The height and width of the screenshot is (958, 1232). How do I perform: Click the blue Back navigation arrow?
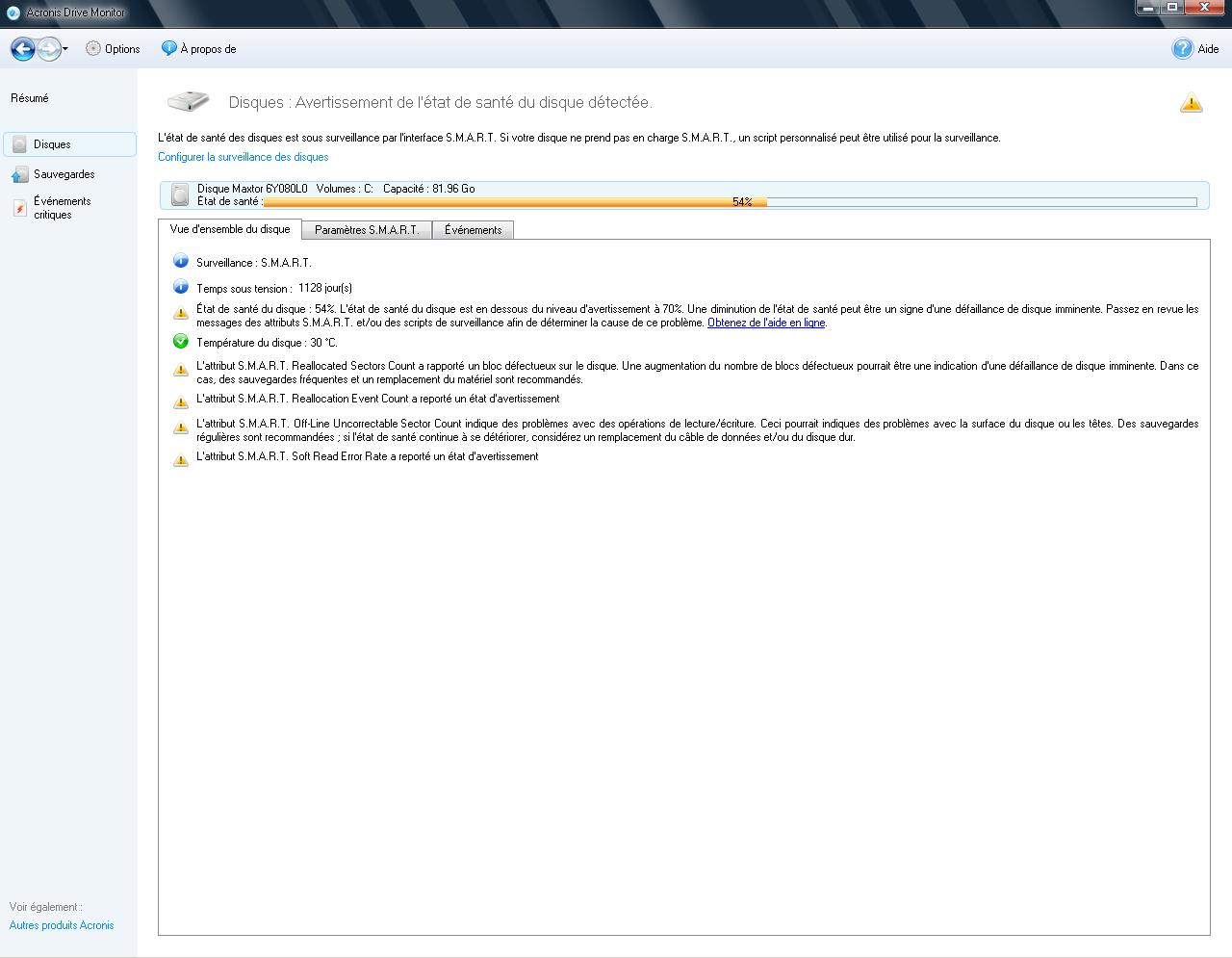23,48
